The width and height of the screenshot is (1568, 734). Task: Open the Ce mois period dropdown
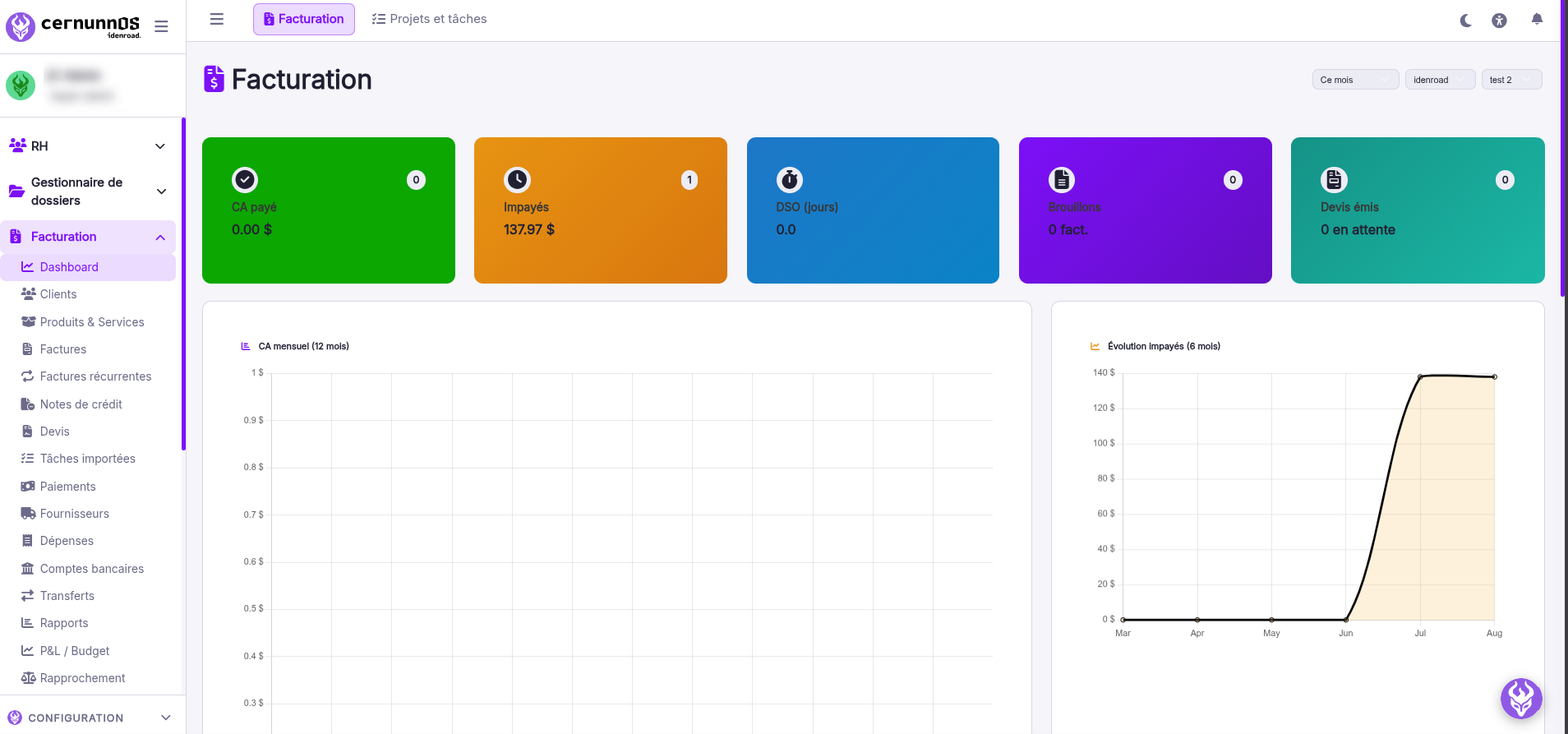pos(1355,80)
